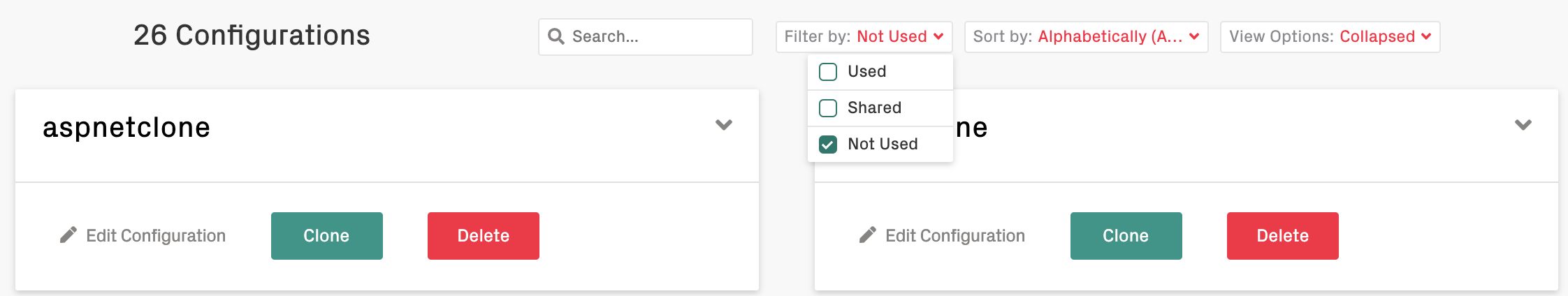The width and height of the screenshot is (1568, 296).
Task: Select the Shared option label in filter menu
Action: click(874, 108)
